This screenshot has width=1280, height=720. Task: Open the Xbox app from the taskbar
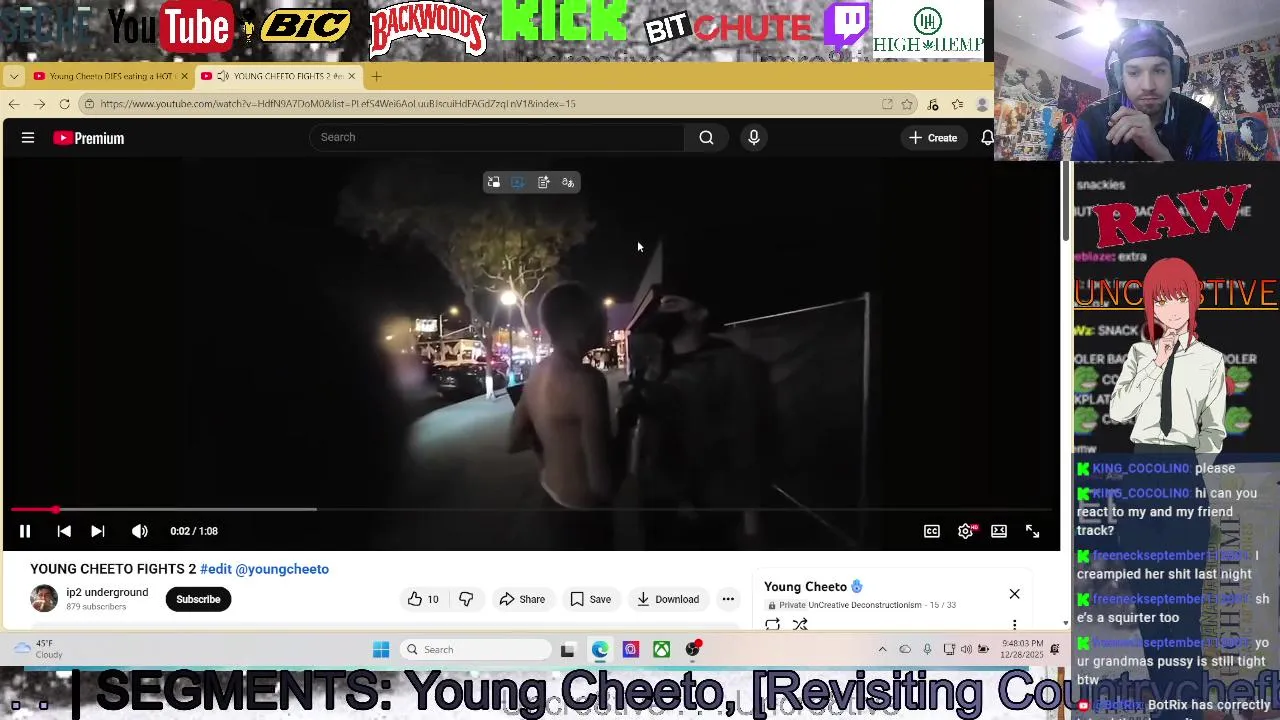click(662, 650)
